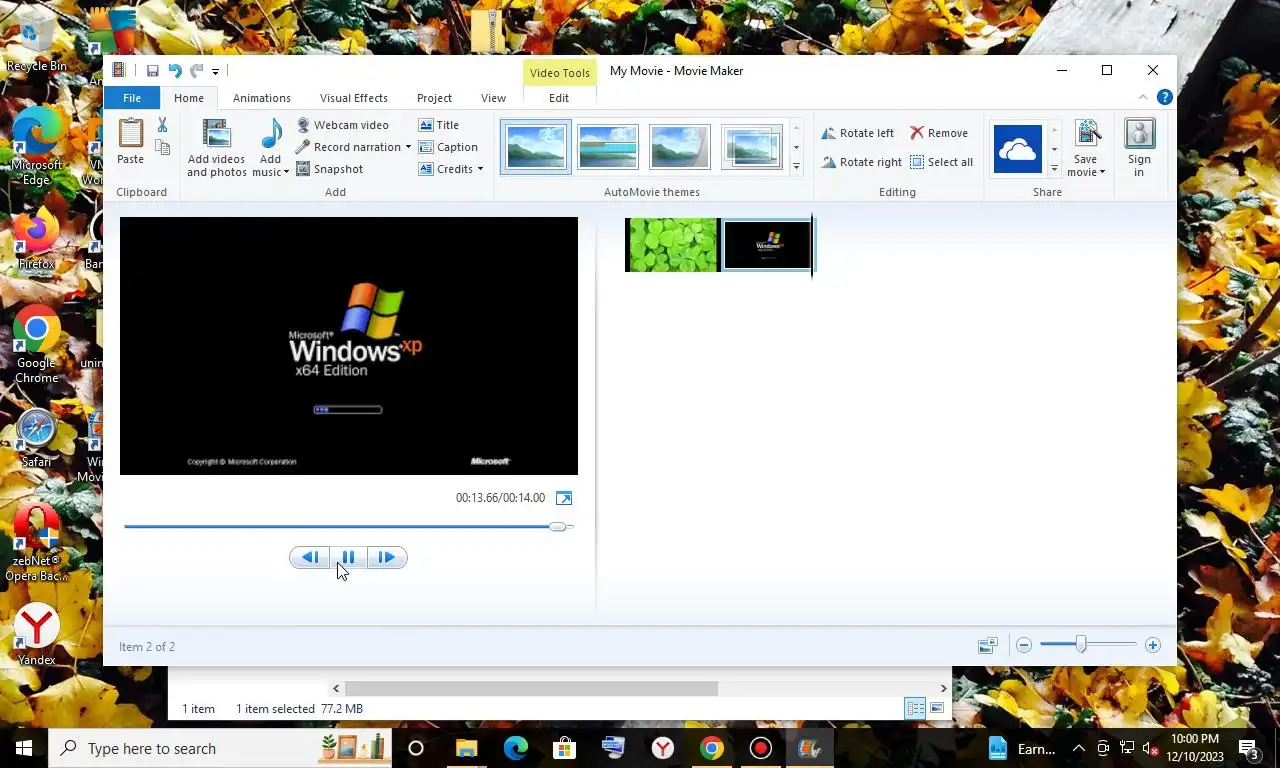Open Customize Quick Access Toolbar dropdown
Screen dimensions: 1280x768
215,72
